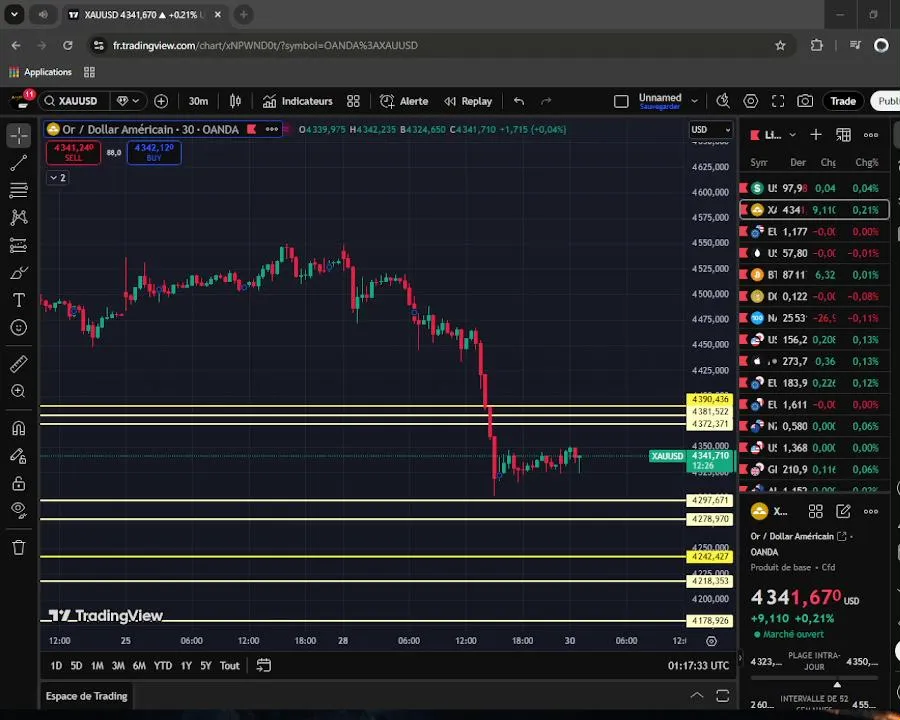This screenshot has width=900, height=720.
Task: Select the crosshair cursor tool
Action: (18, 136)
